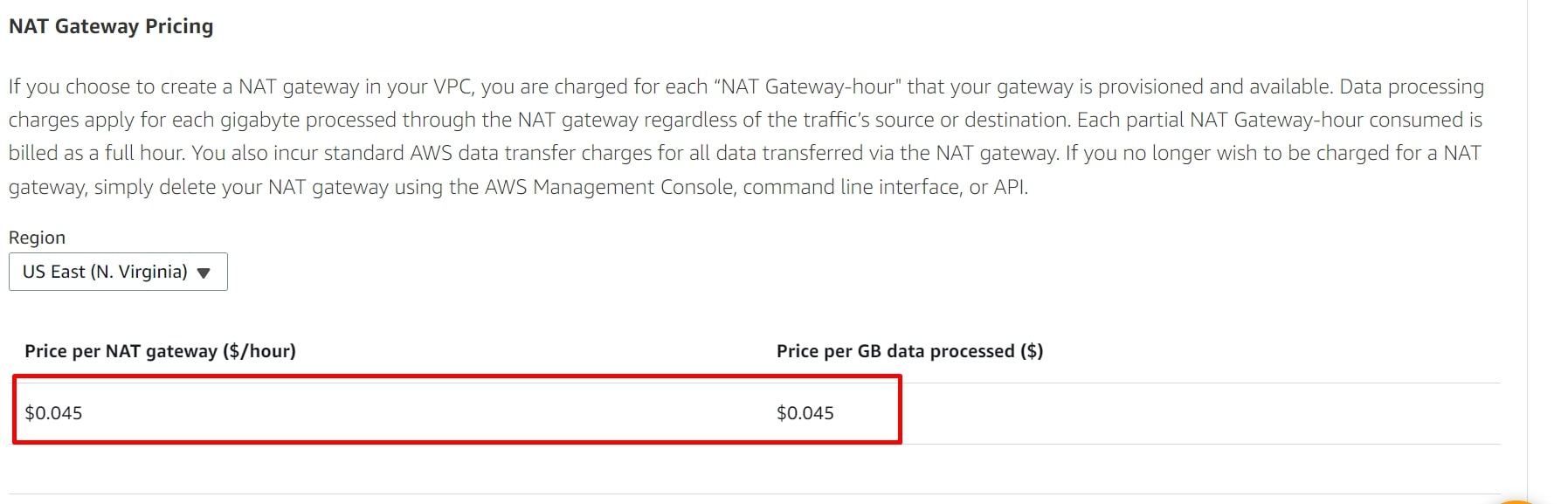Select the $0.045 per GB data price cell

805,413
